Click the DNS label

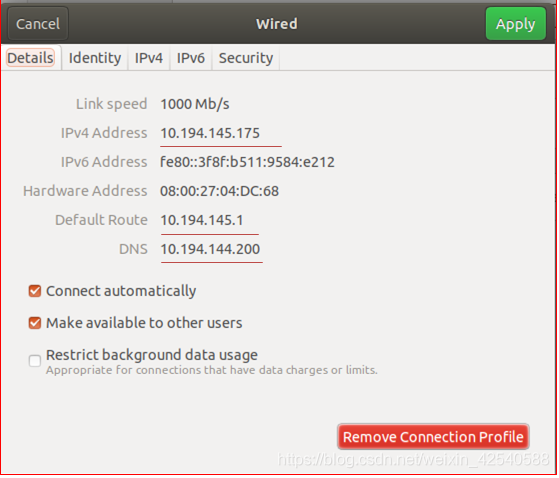pos(133,249)
